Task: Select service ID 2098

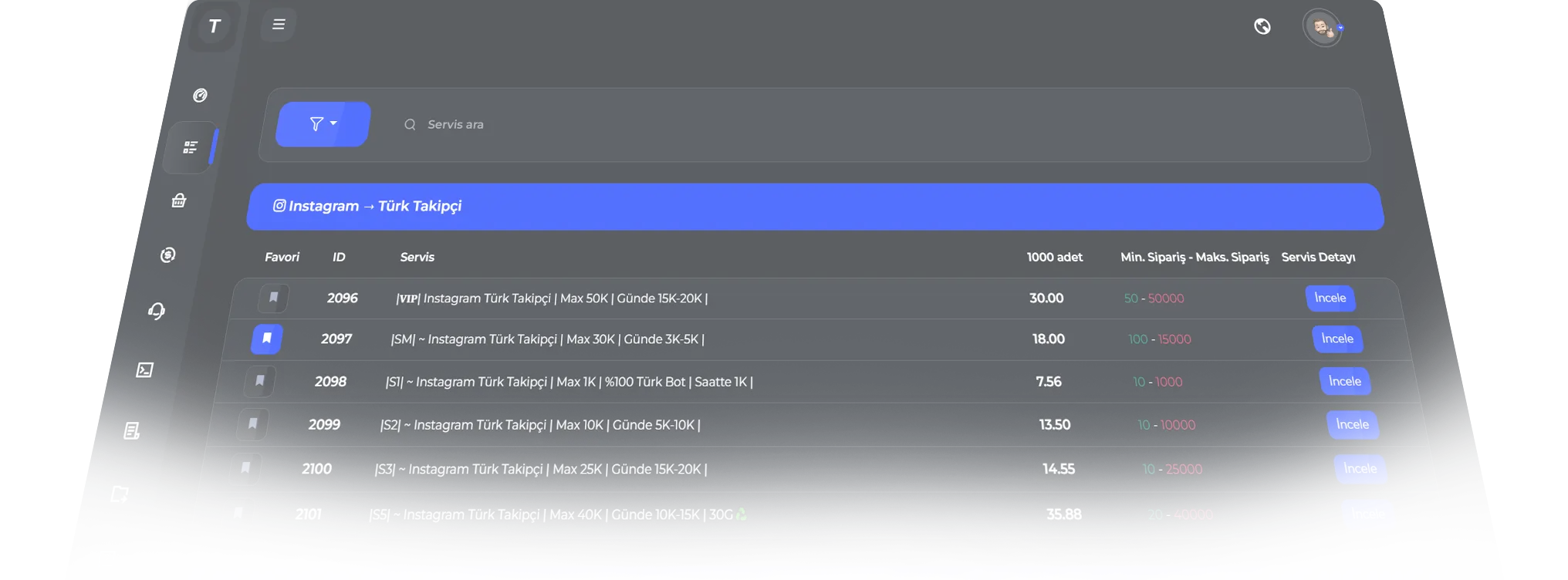Action: [330, 382]
